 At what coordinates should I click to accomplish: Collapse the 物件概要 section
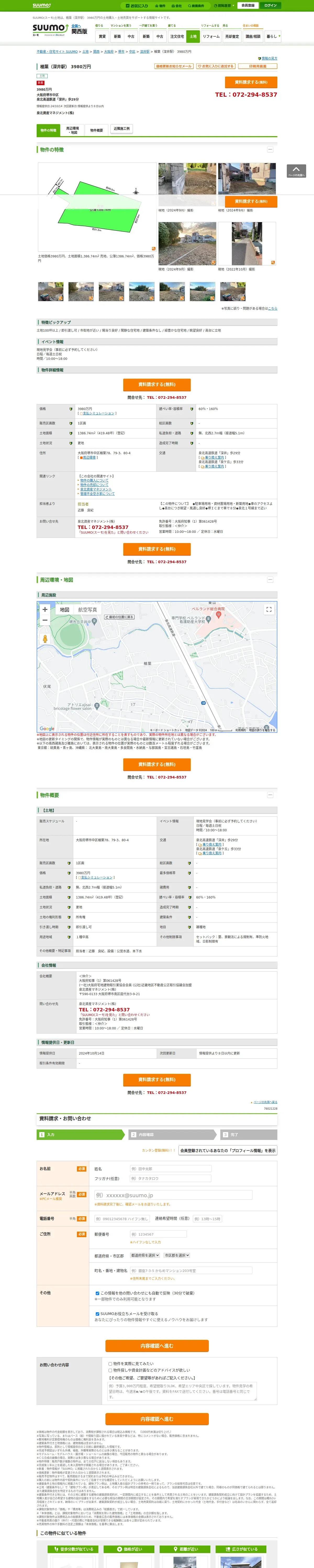coord(270,795)
